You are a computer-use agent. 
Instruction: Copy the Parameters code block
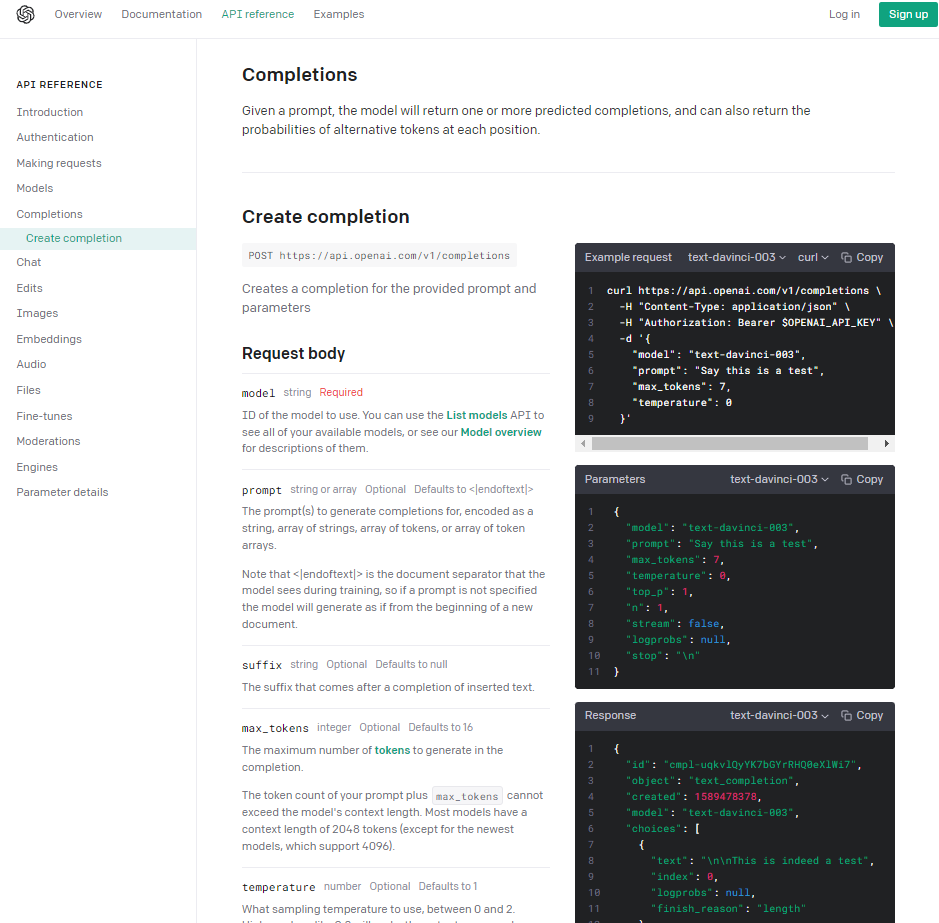point(862,479)
